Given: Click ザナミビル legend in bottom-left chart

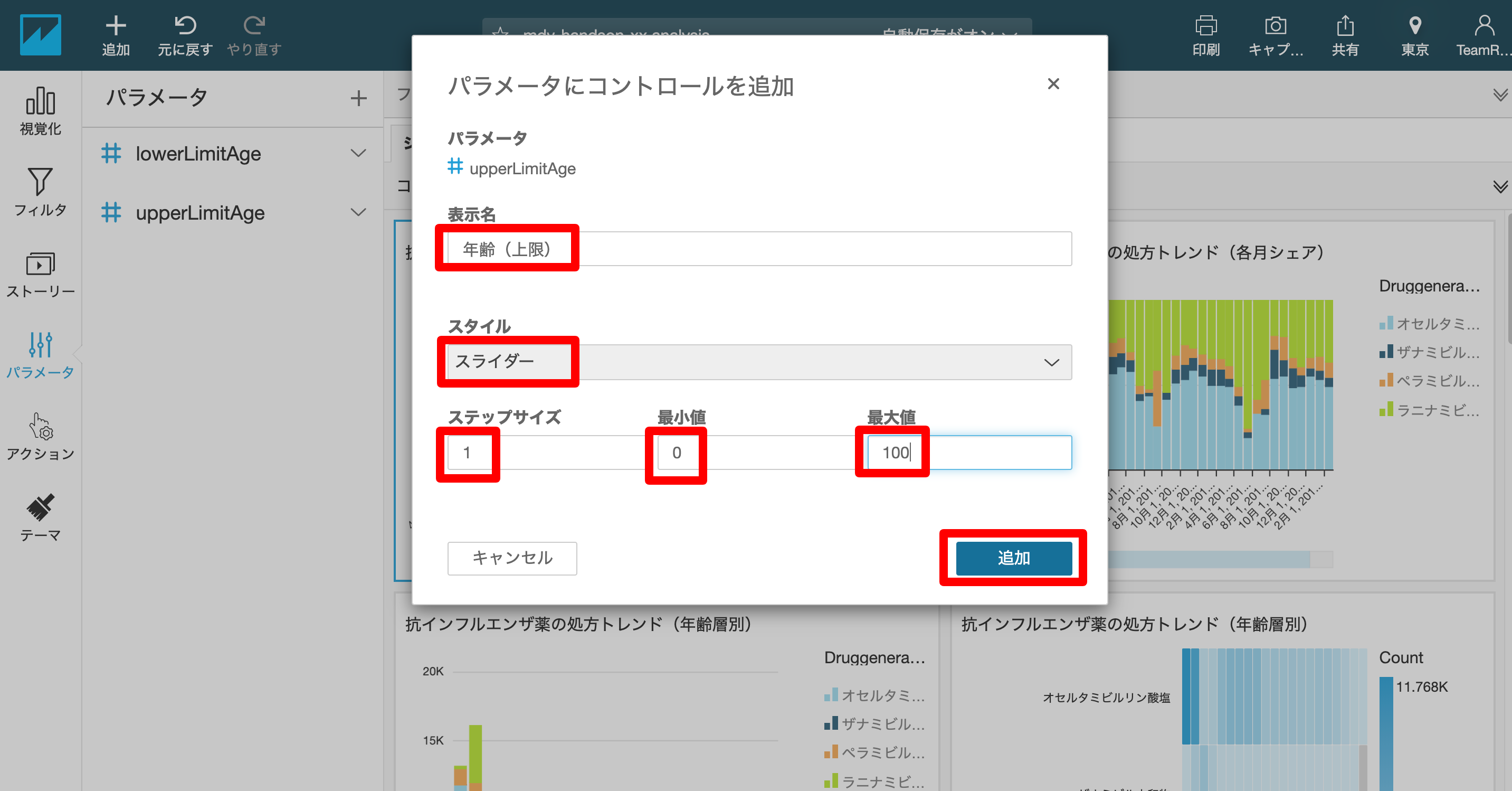Looking at the screenshot, I should 874,723.
